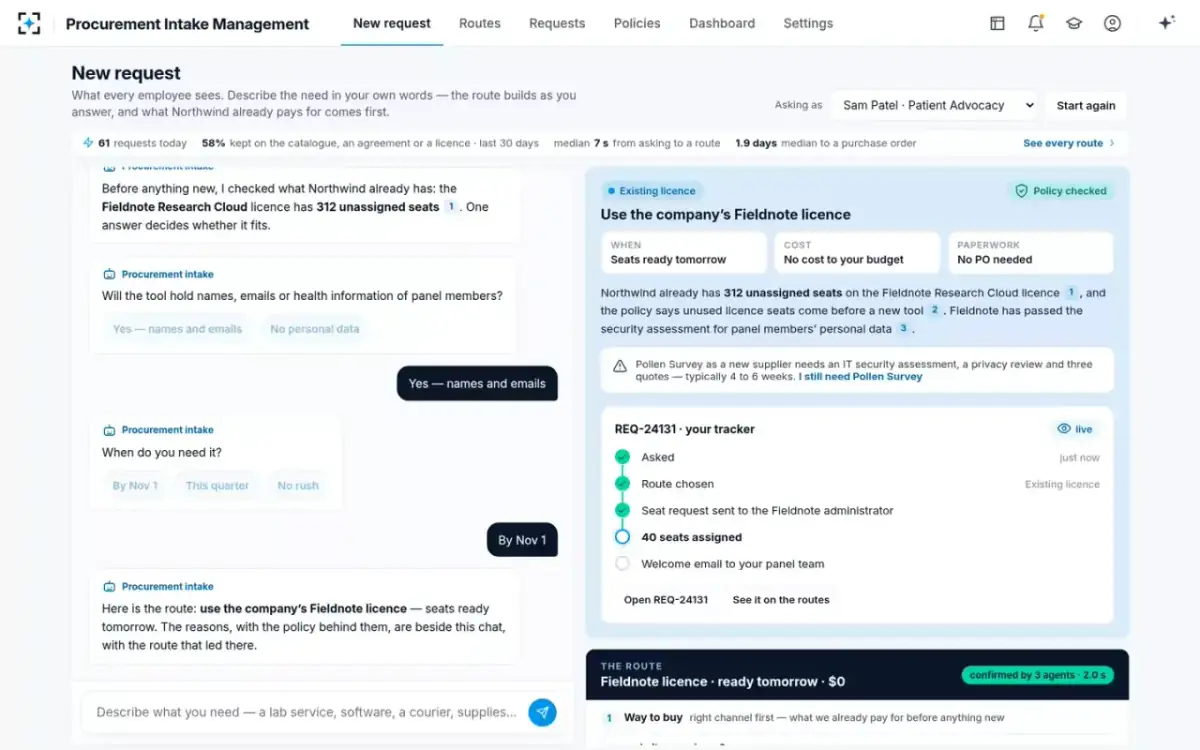Click Fieldnote licence · ready tomorrow · $0 heading
Screen dimensions: 1200x750
click(723, 682)
